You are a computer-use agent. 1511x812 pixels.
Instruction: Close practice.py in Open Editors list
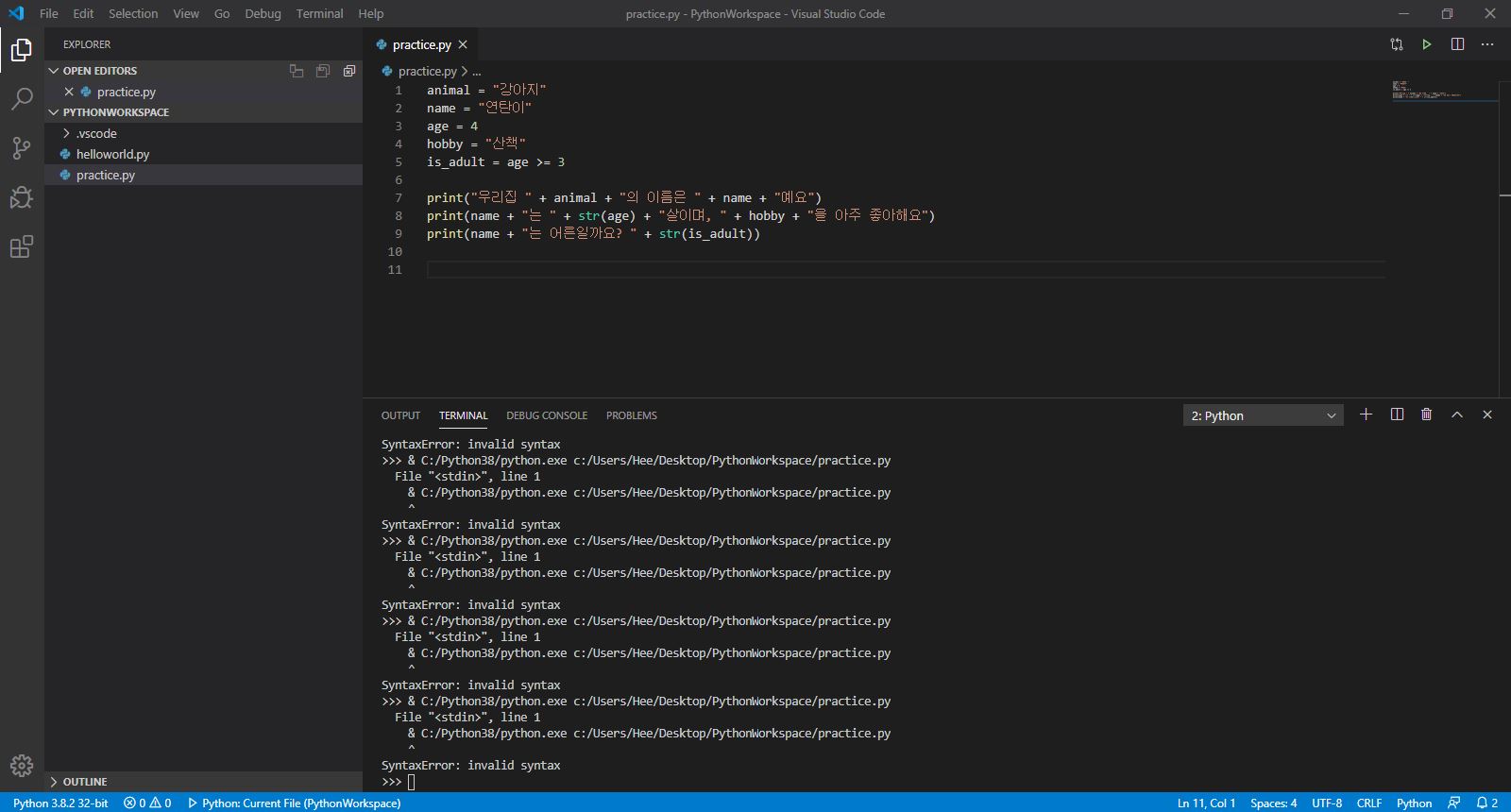click(69, 92)
